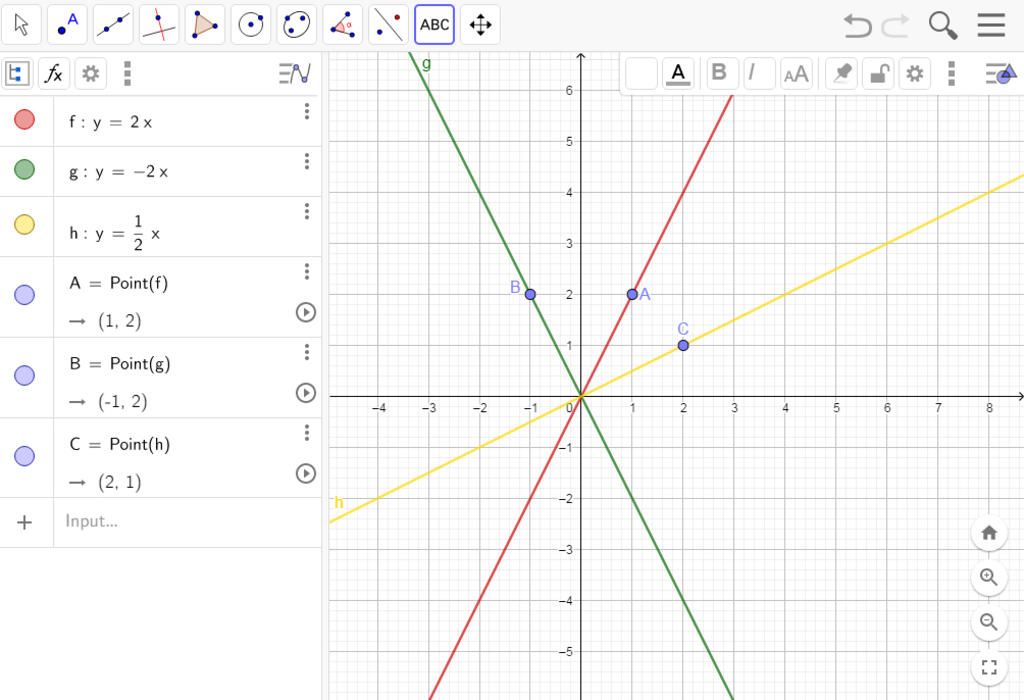Select point C on the yellow line
1024x700 pixels.
coord(683,345)
